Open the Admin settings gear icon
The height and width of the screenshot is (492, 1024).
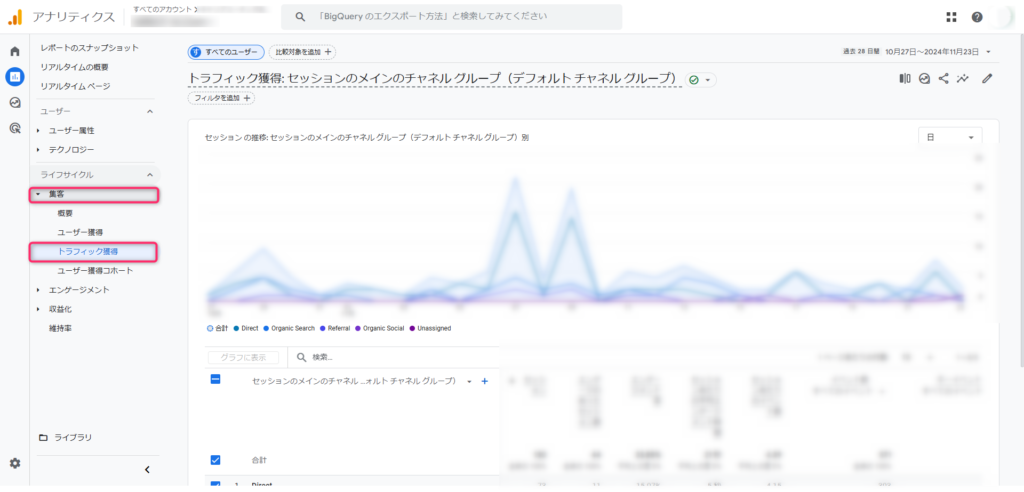(15, 463)
